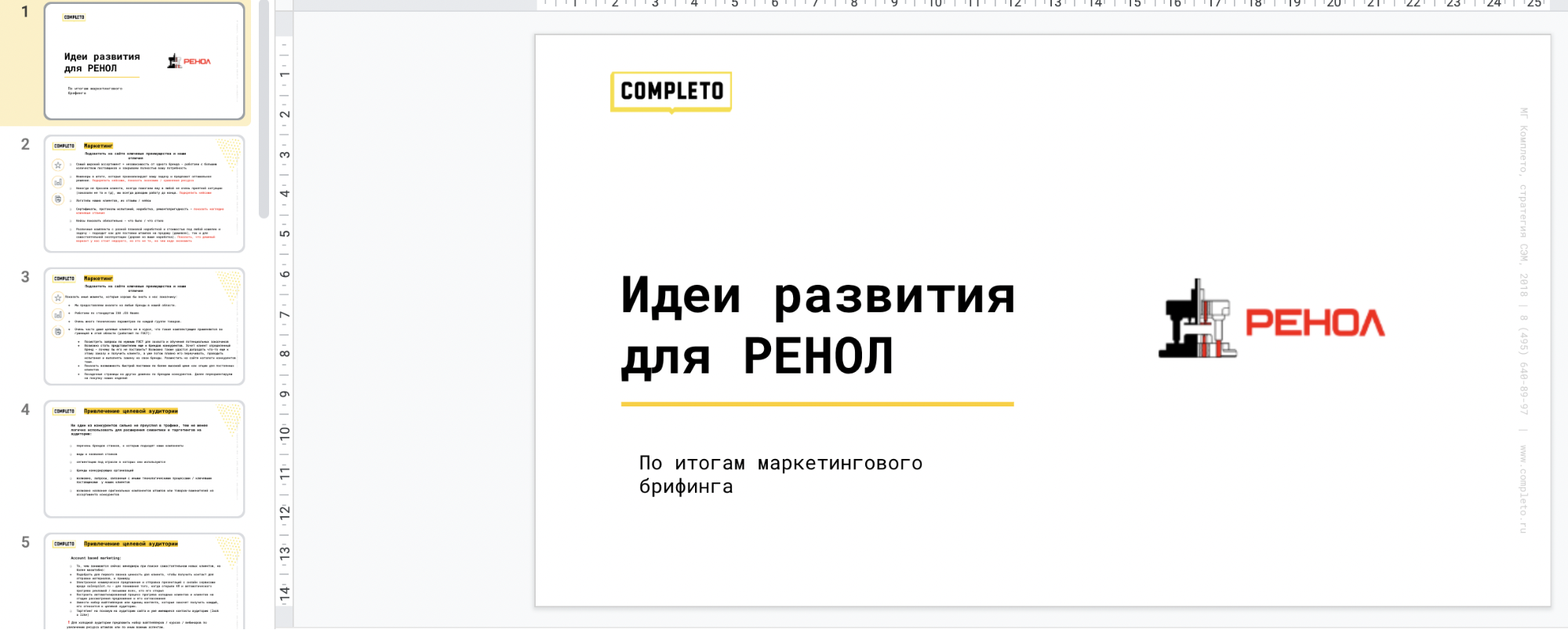
Task: Click the bar chart icon in slide 2 thumbnail
Action: (58, 182)
